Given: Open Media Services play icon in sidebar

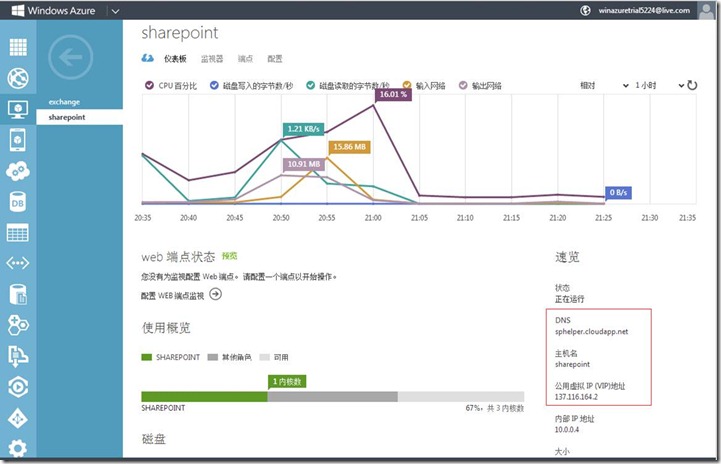Looking at the screenshot, I should coord(18,387).
